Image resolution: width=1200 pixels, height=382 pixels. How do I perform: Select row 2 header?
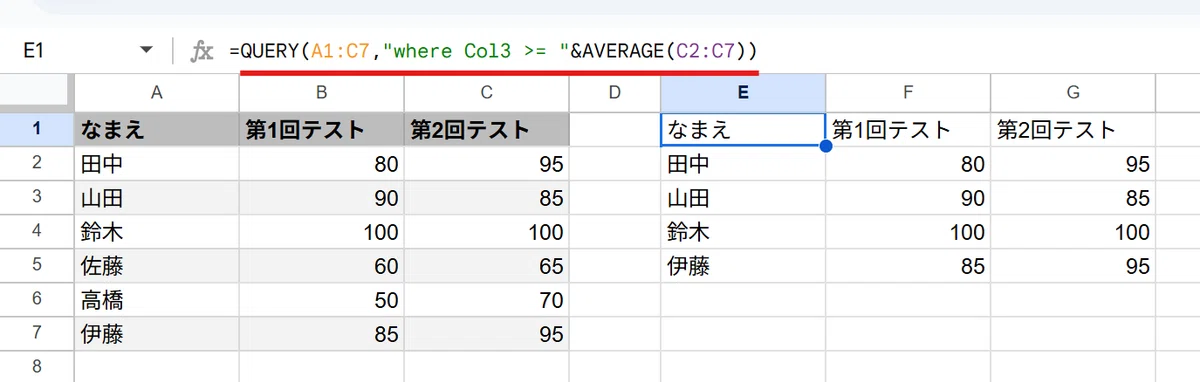[x=36, y=163]
